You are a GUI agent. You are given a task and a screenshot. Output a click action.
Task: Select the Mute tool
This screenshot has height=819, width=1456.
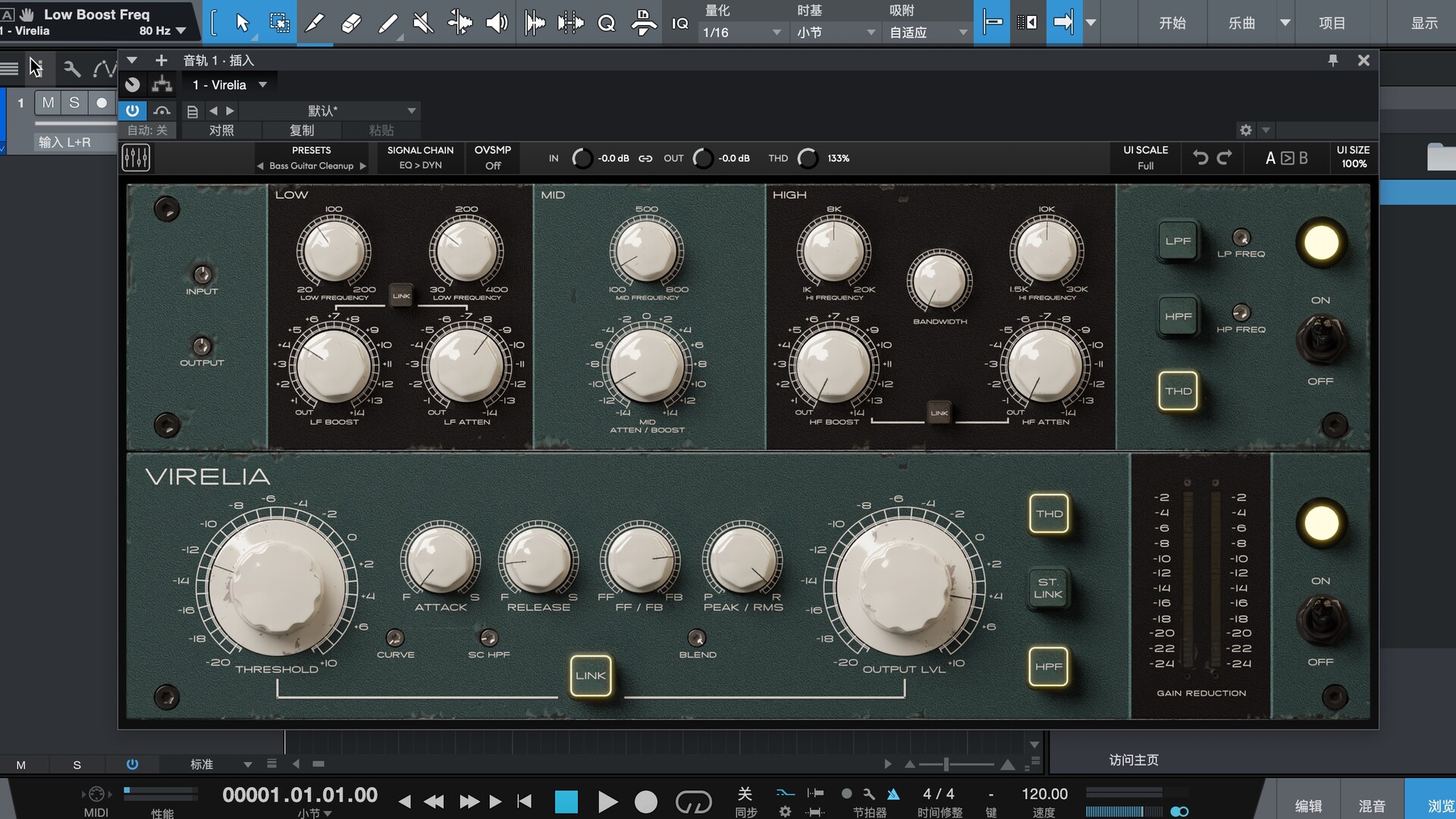pos(423,23)
